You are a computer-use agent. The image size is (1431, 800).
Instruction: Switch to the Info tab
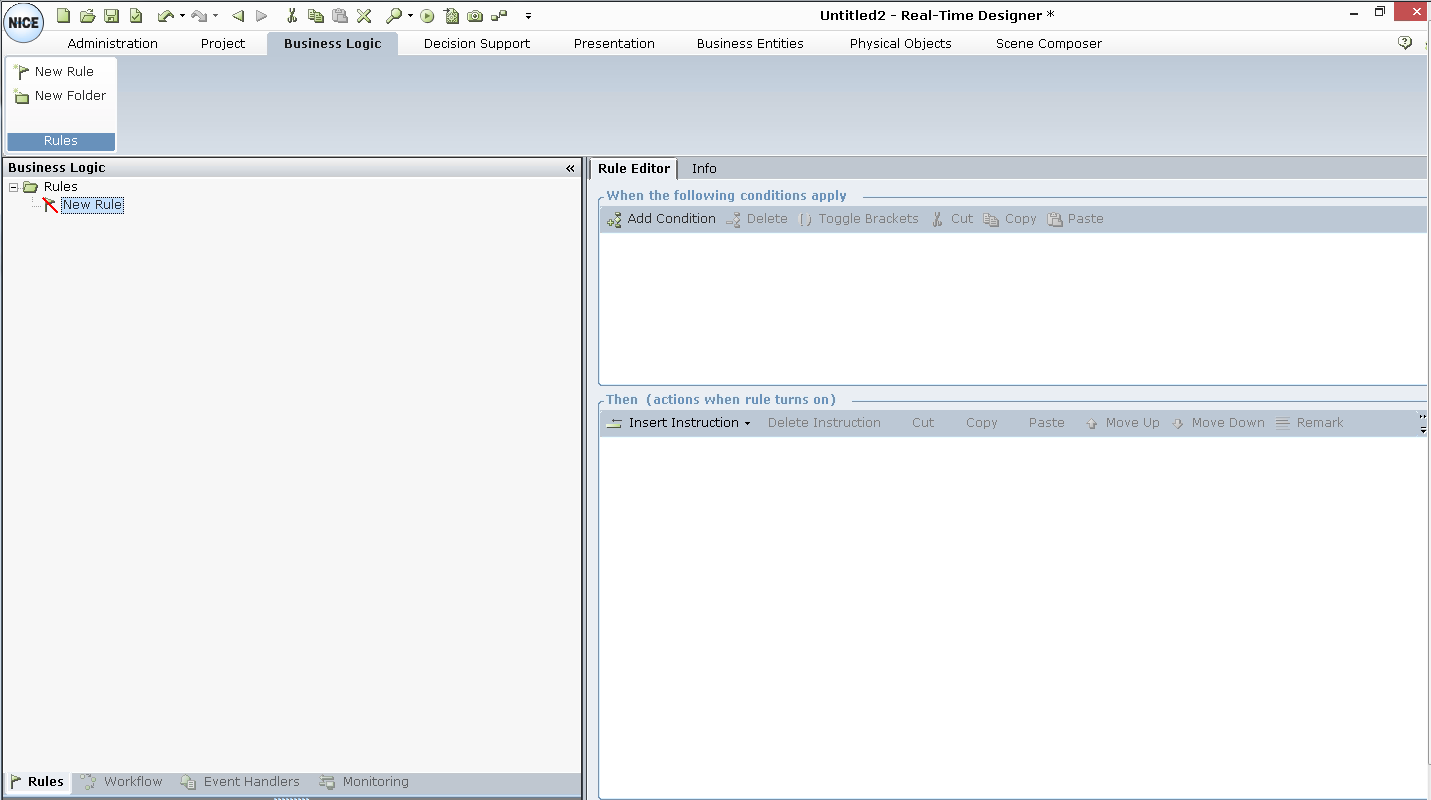[704, 168]
